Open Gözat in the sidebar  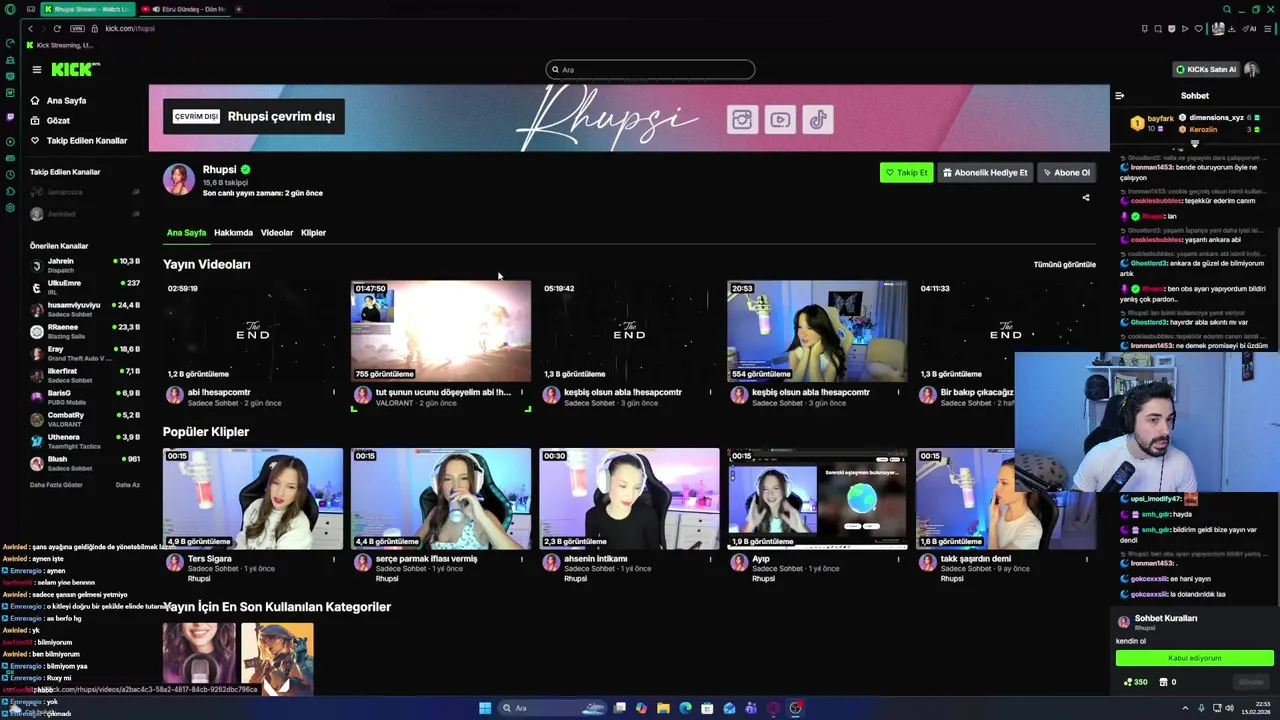tap(58, 121)
